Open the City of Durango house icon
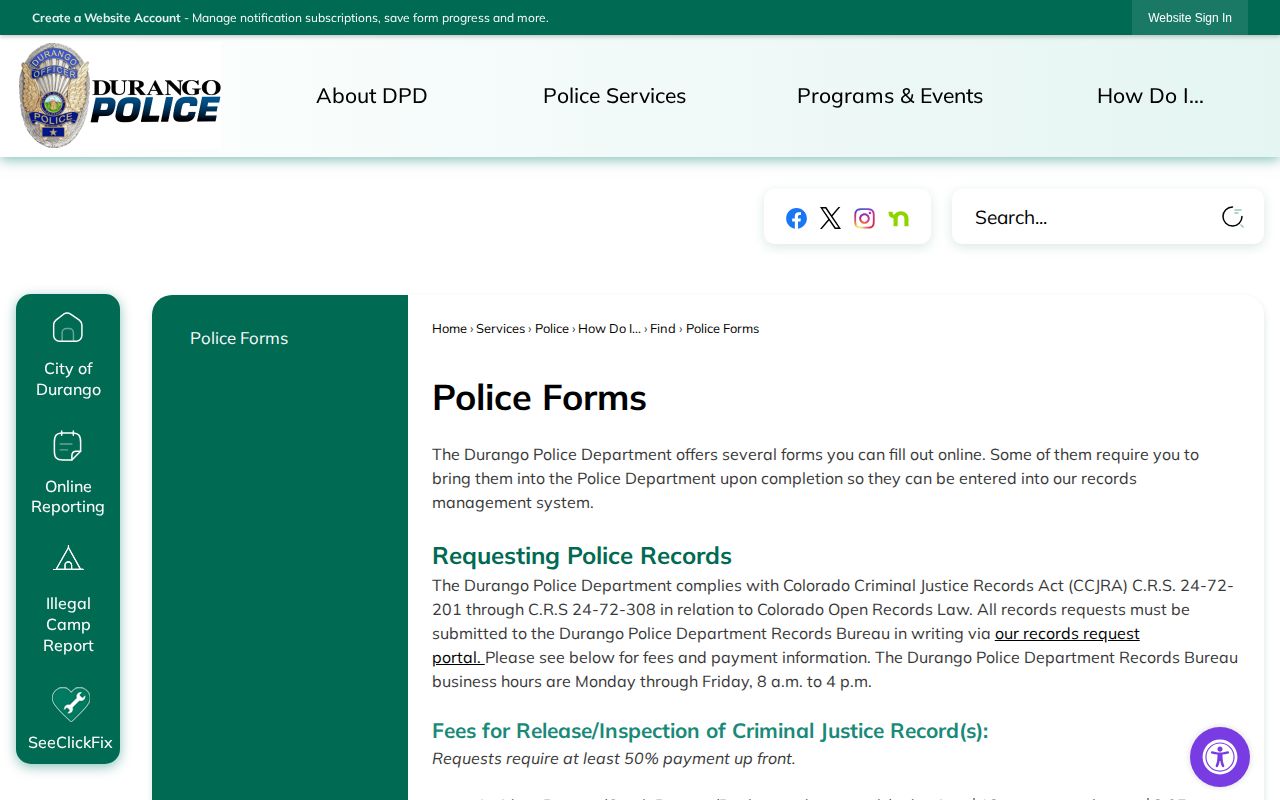Image resolution: width=1280 pixels, height=800 pixels. click(x=68, y=327)
